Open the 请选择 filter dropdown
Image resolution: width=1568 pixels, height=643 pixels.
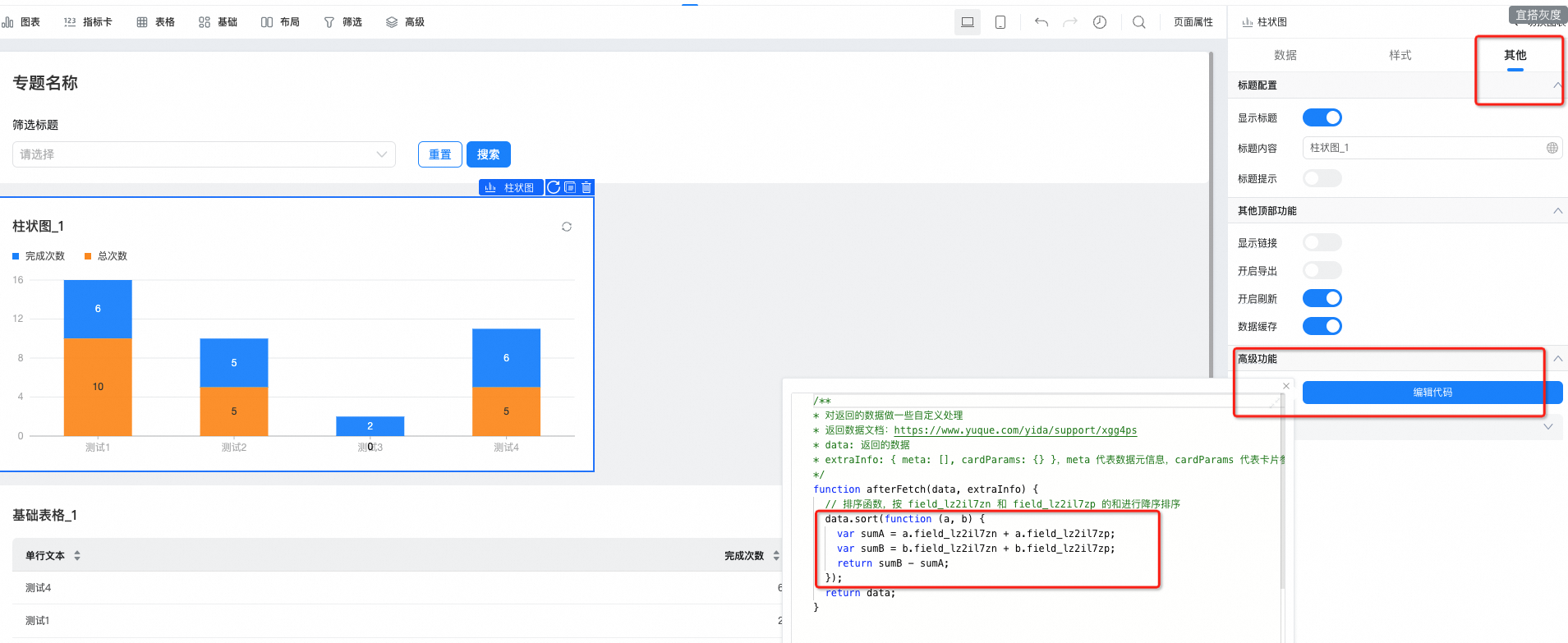coord(204,154)
